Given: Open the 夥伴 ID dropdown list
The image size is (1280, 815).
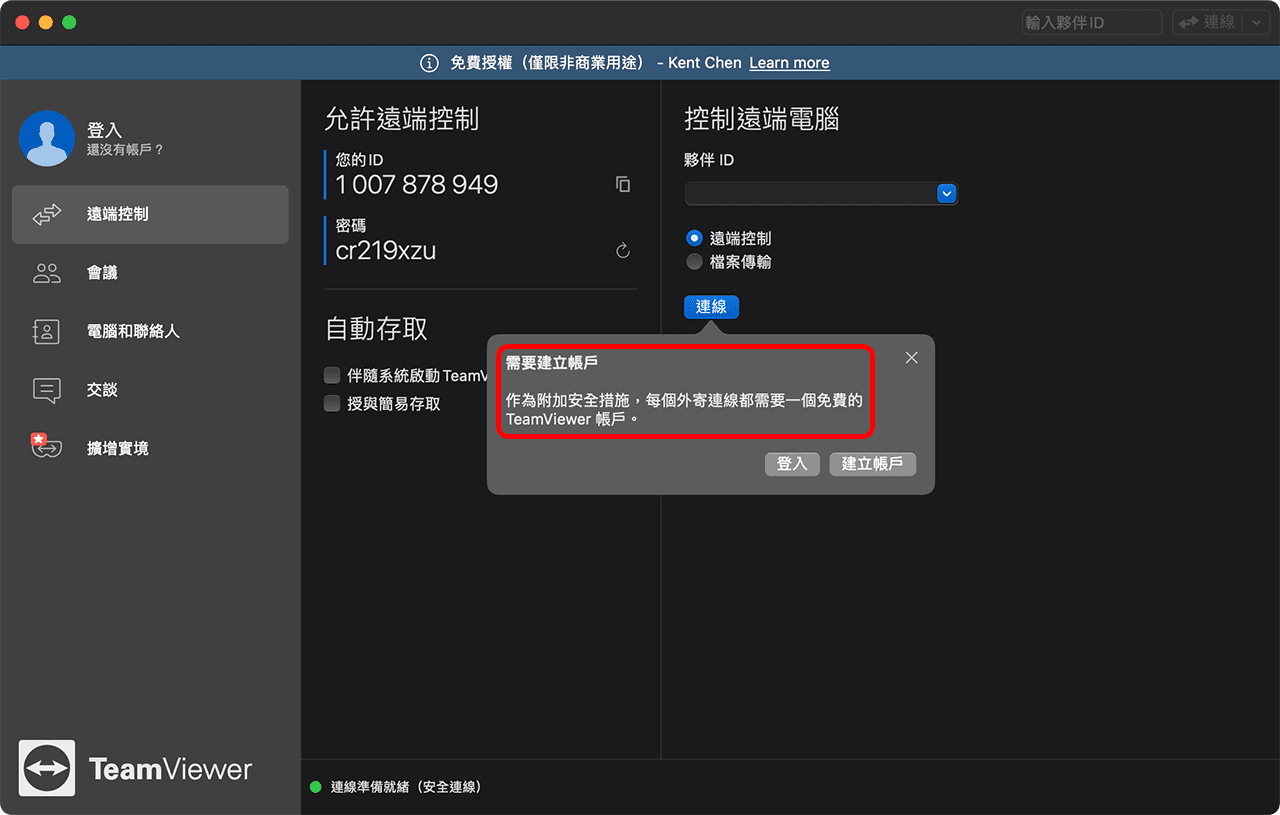Looking at the screenshot, I should [x=946, y=193].
